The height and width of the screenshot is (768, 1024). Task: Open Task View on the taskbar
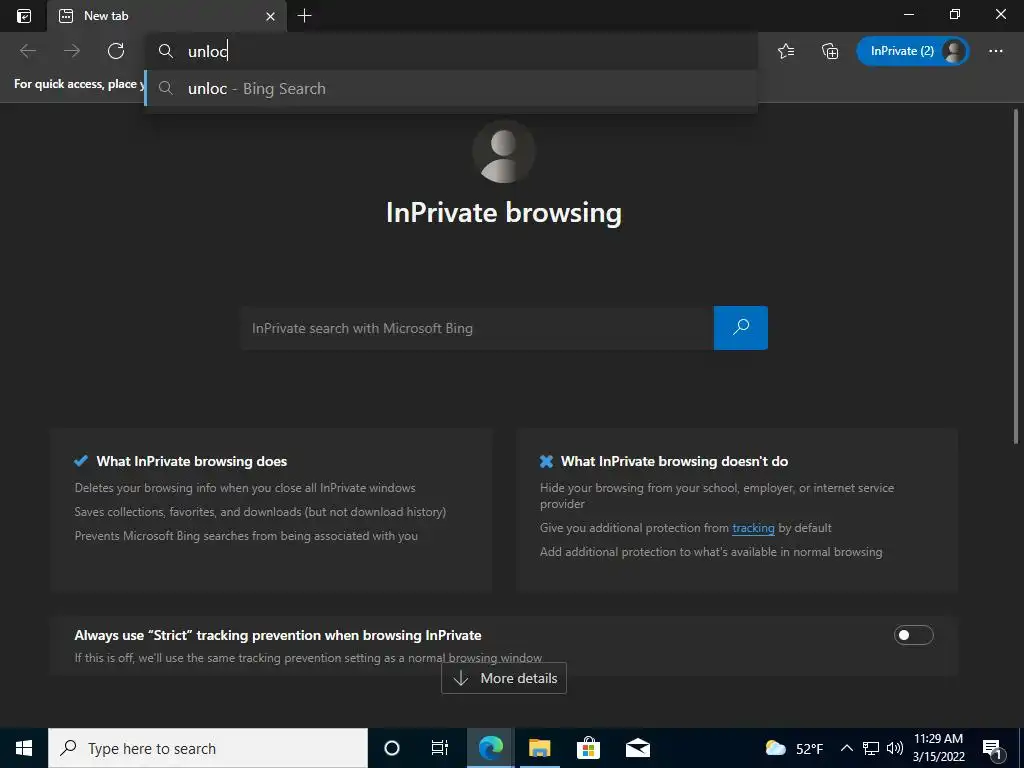(x=440, y=748)
